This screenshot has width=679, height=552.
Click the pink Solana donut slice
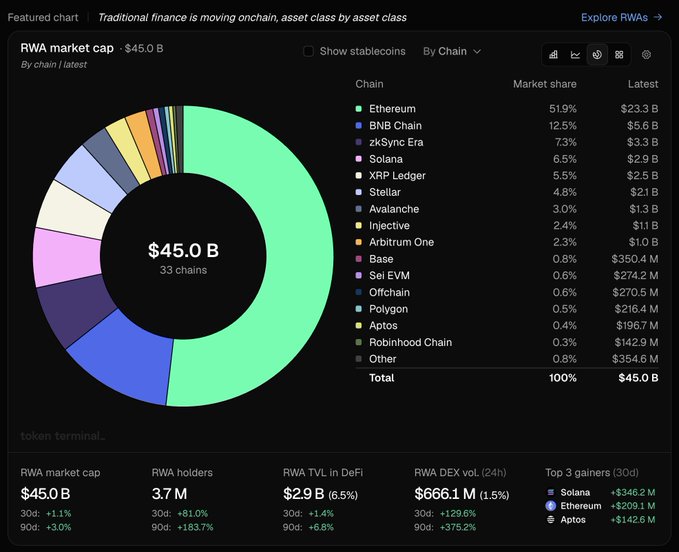(65, 258)
